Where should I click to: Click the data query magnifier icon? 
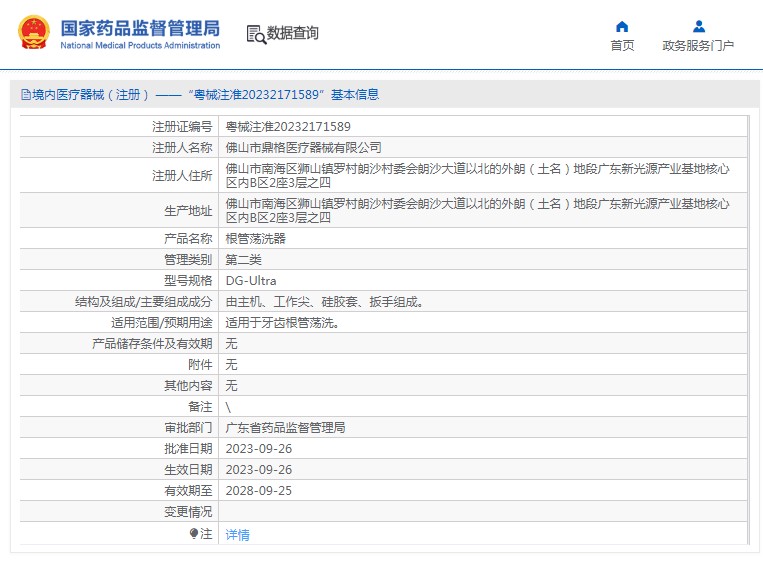(x=256, y=34)
